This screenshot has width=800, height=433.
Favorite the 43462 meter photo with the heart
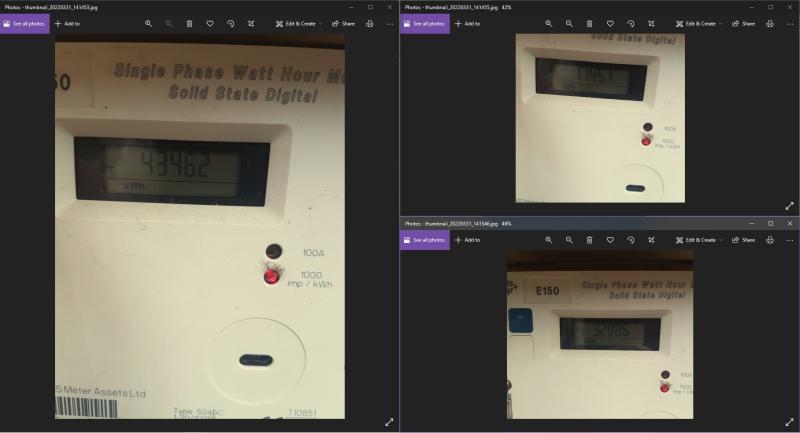210,24
